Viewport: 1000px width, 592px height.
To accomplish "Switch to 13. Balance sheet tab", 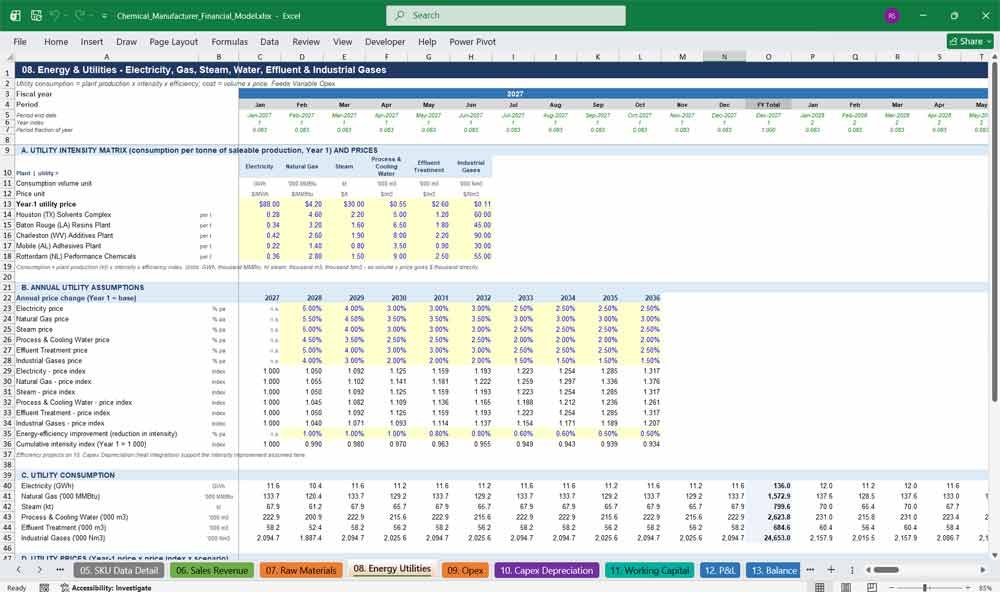I will click(x=774, y=570).
